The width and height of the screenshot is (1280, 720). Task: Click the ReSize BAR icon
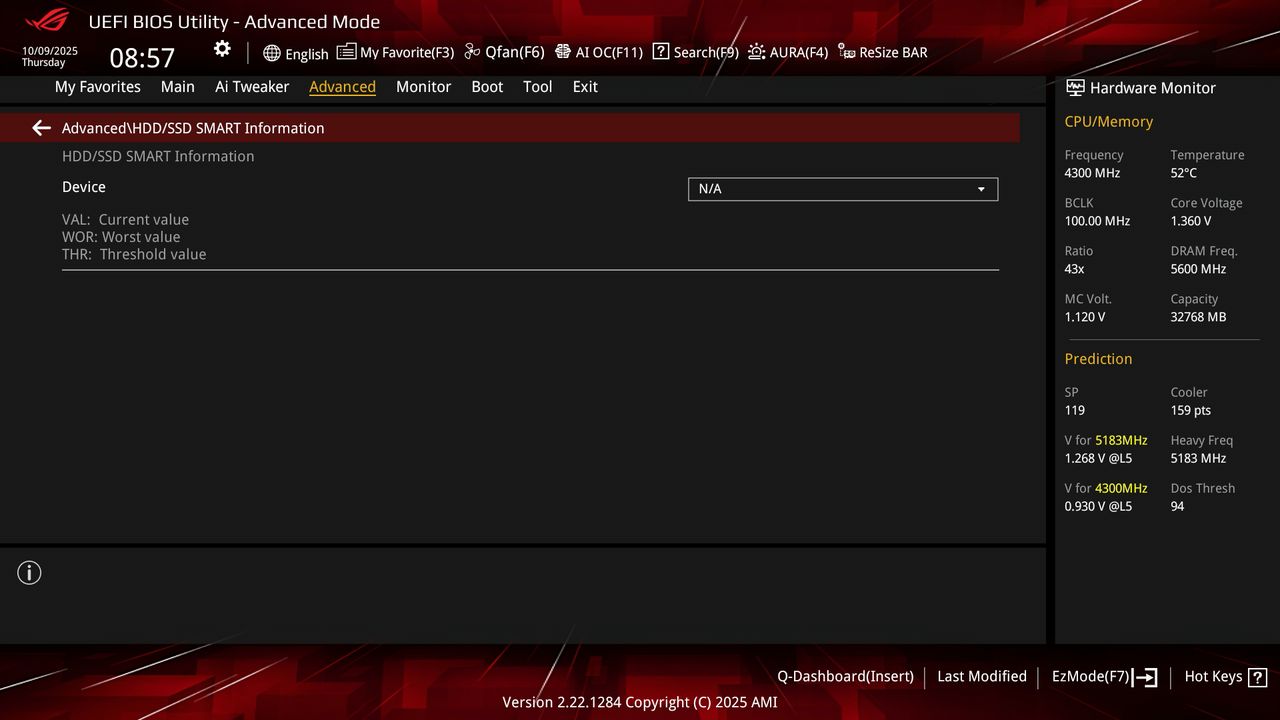(845, 52)
